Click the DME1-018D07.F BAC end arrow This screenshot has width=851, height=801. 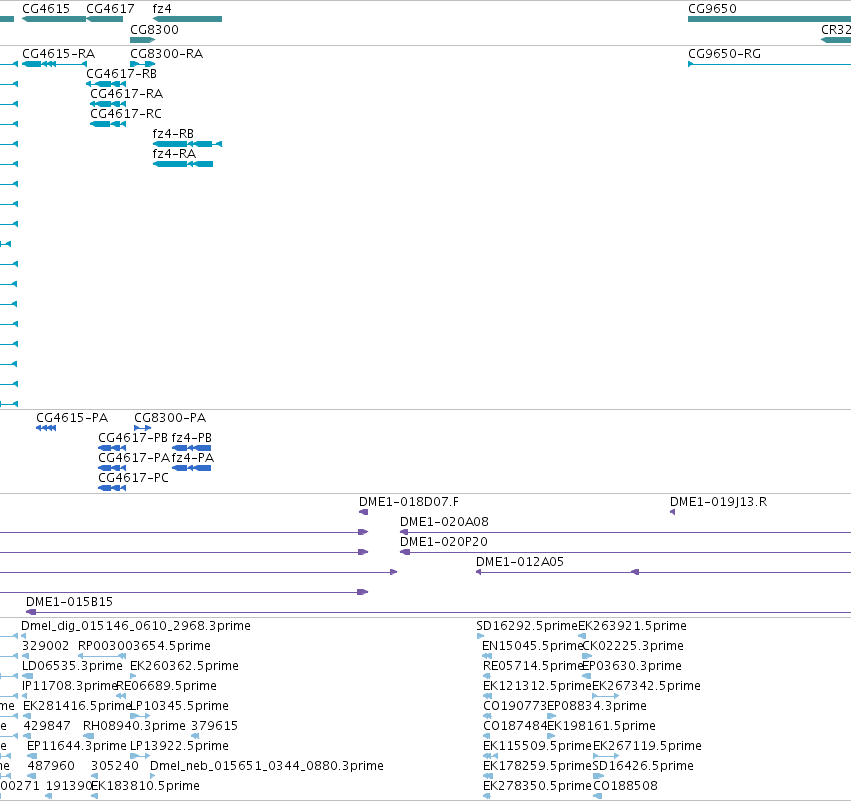364,512
